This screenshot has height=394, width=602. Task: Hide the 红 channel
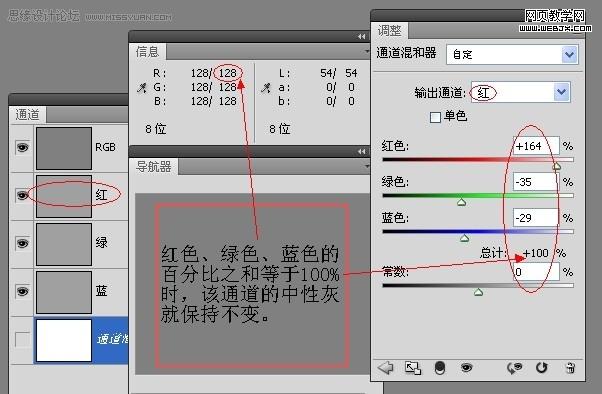(22, 195)
